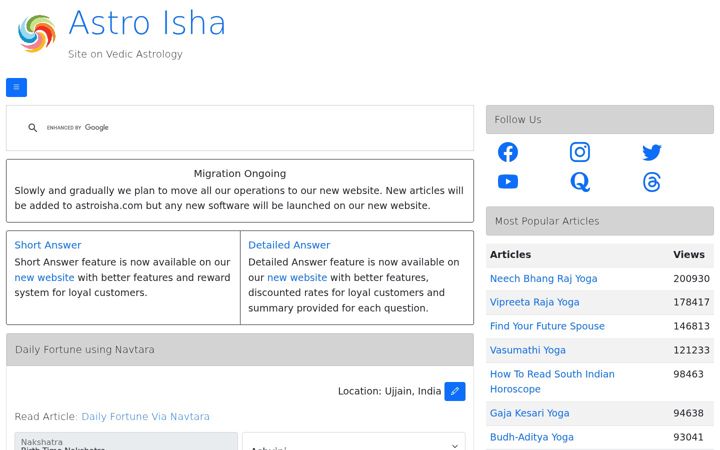
Task: Open Budh-Aditya Yoga article
Action: click(532, 437)
